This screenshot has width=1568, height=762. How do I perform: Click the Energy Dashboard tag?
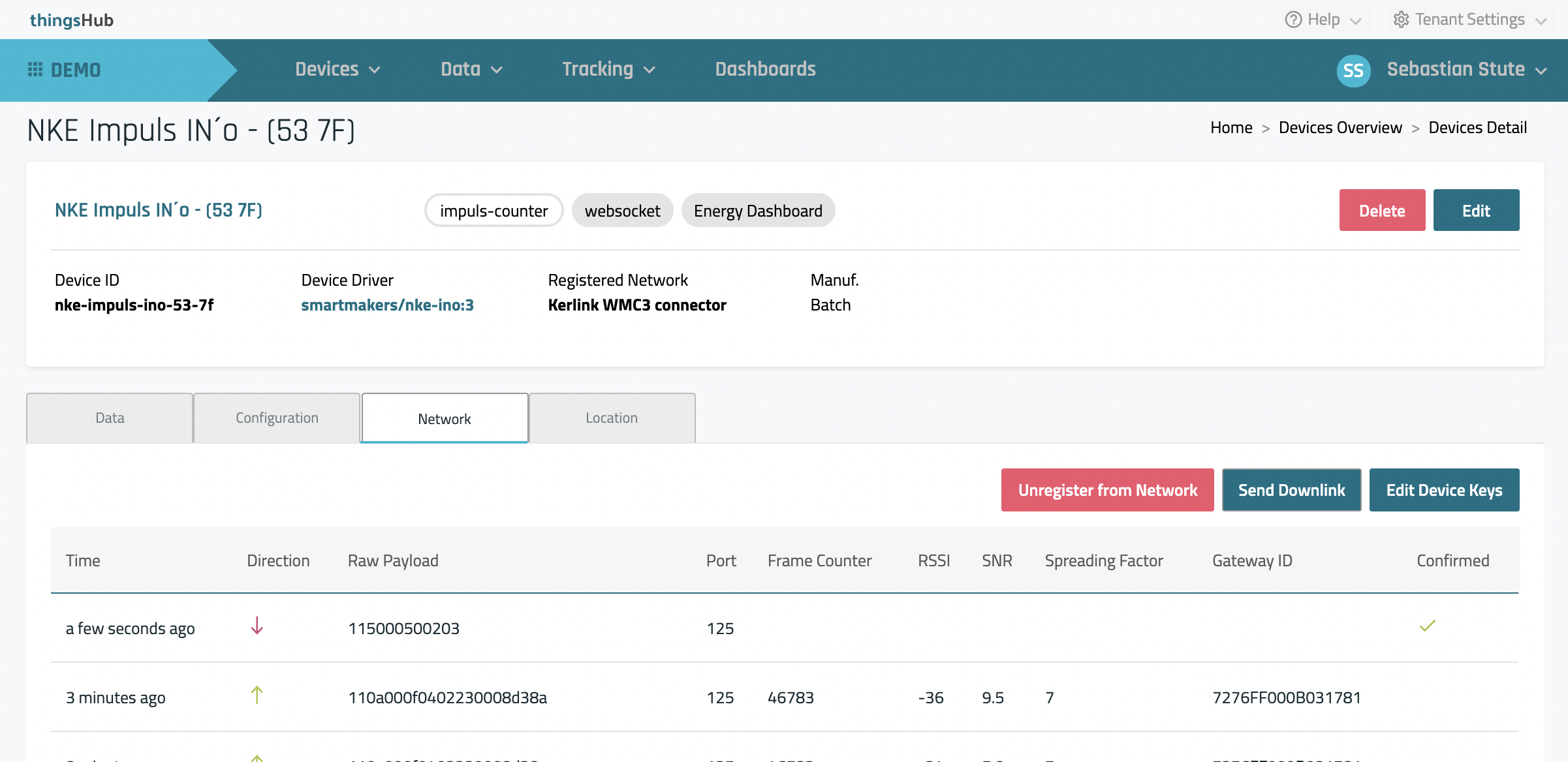coord(757,211)
